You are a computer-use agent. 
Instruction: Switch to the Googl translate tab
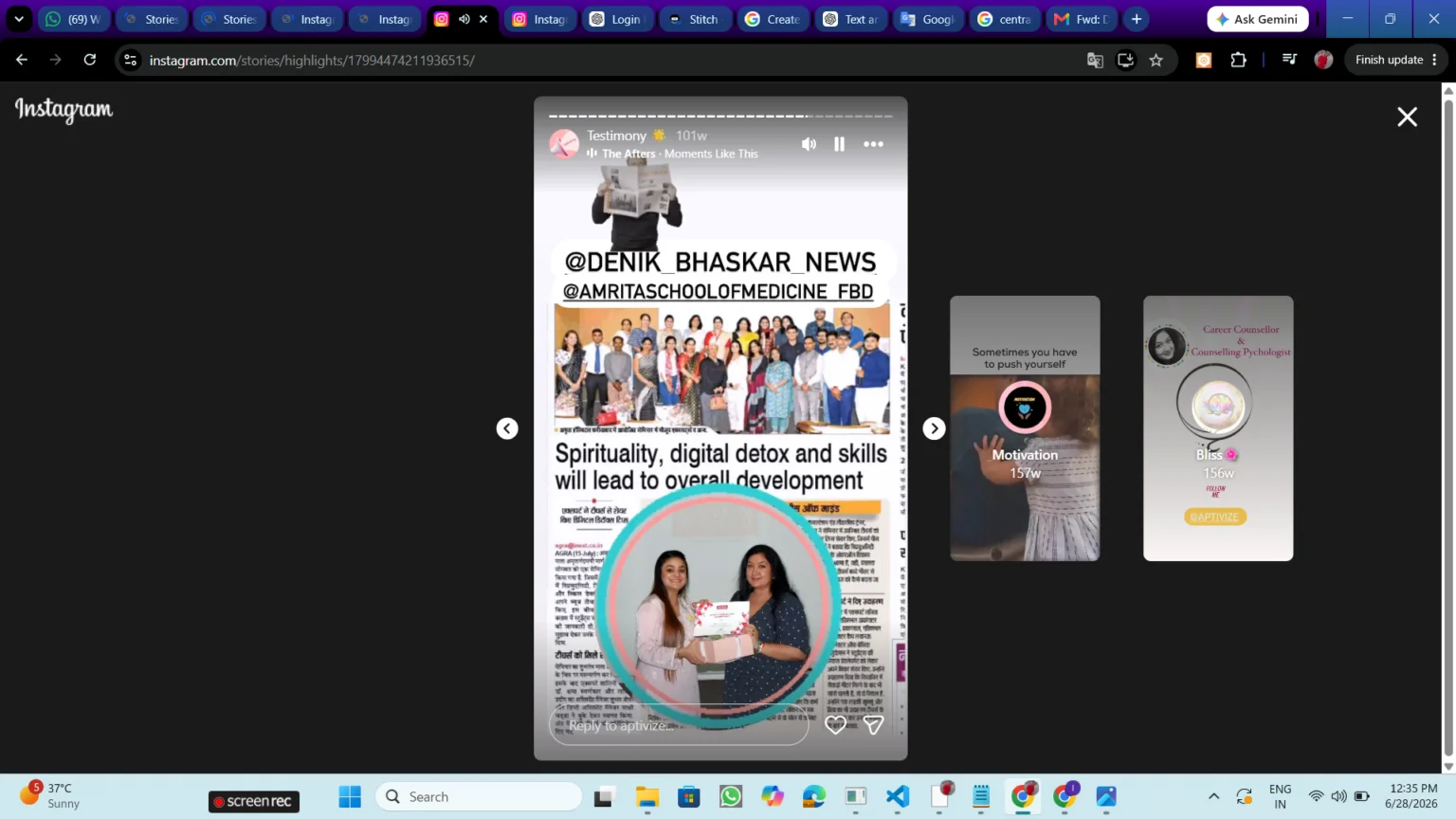click(928, 19)
